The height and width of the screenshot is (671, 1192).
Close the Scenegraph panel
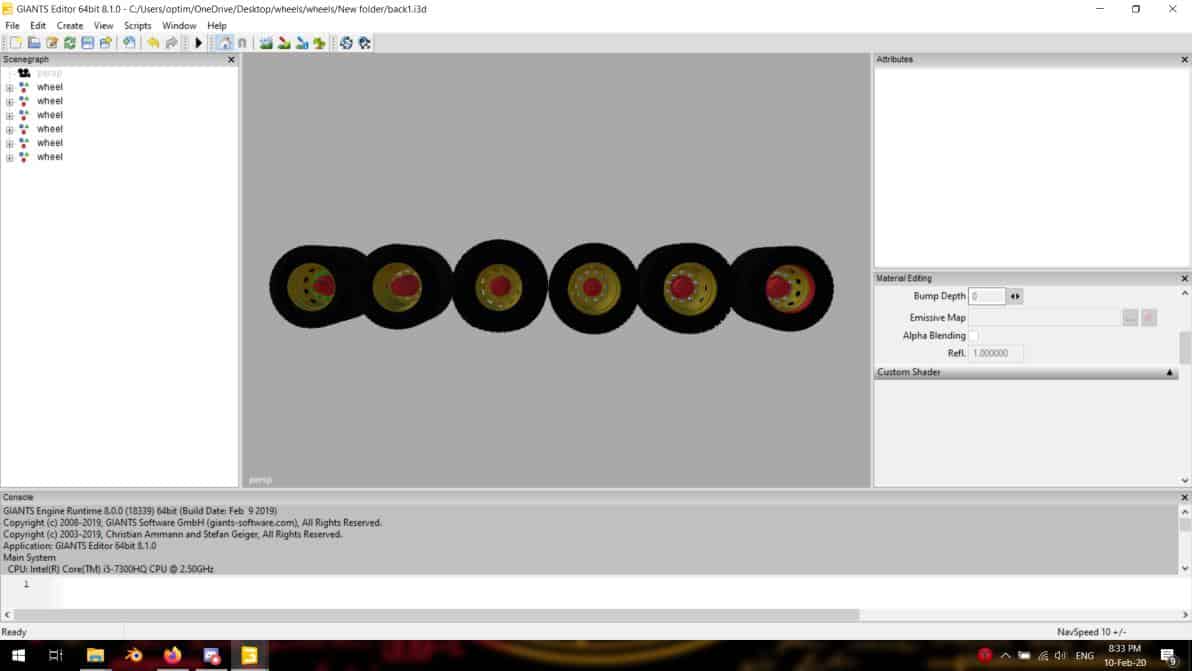tap(231, 60)
